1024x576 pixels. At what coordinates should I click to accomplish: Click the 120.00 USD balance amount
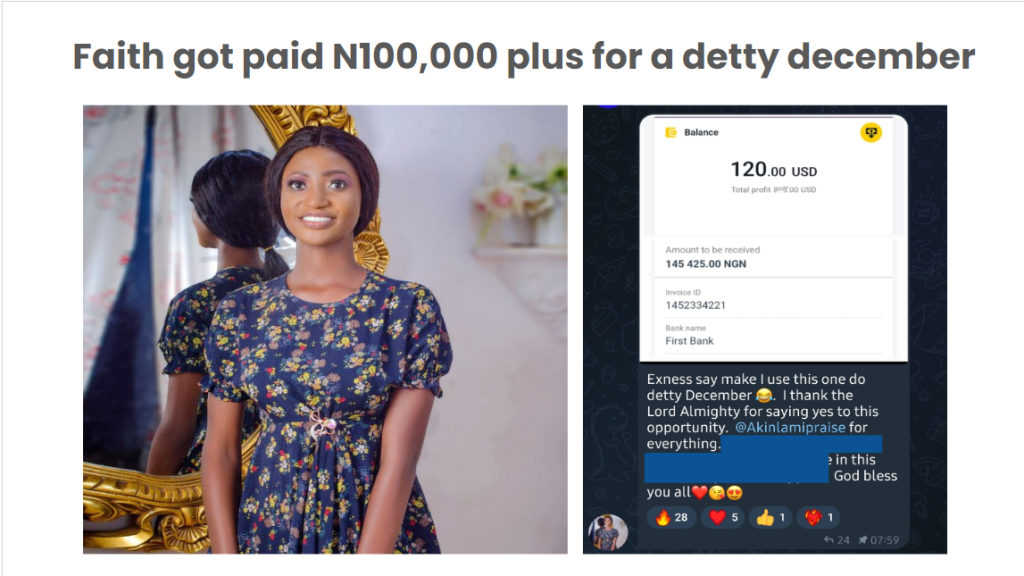pos(774,170)
